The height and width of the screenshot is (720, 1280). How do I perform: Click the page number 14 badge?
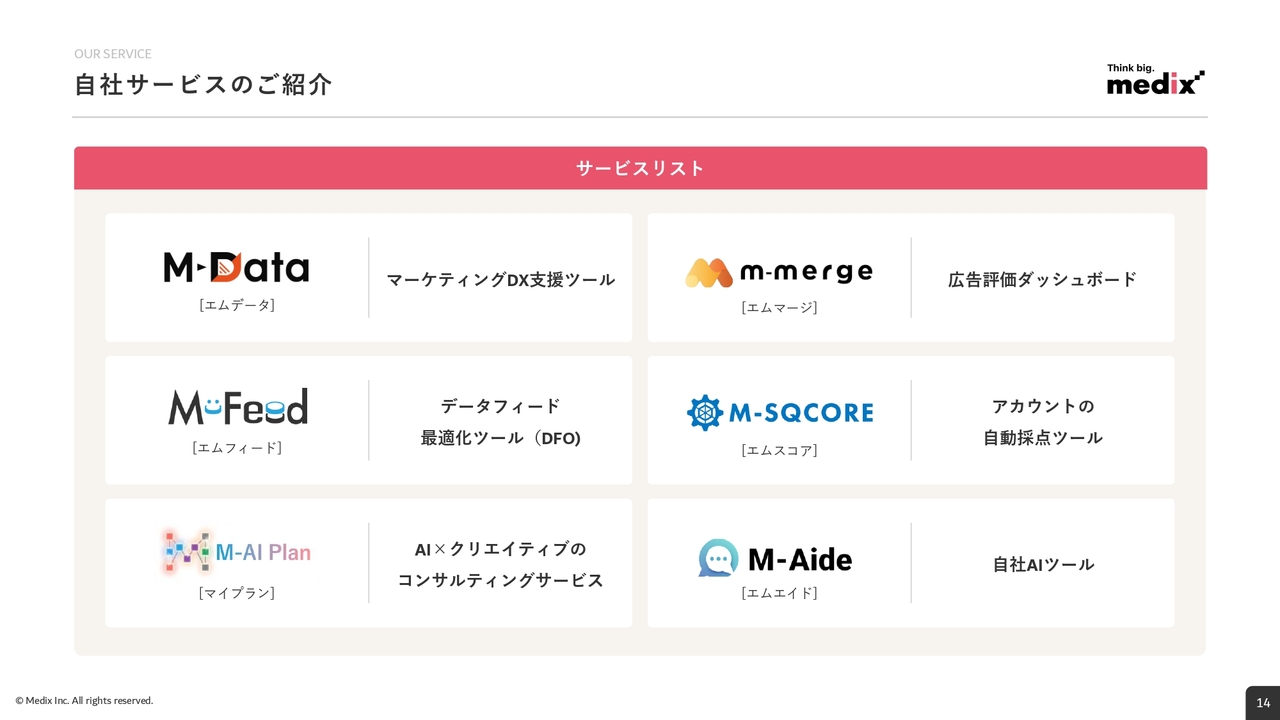click(x=1262, y=702)
